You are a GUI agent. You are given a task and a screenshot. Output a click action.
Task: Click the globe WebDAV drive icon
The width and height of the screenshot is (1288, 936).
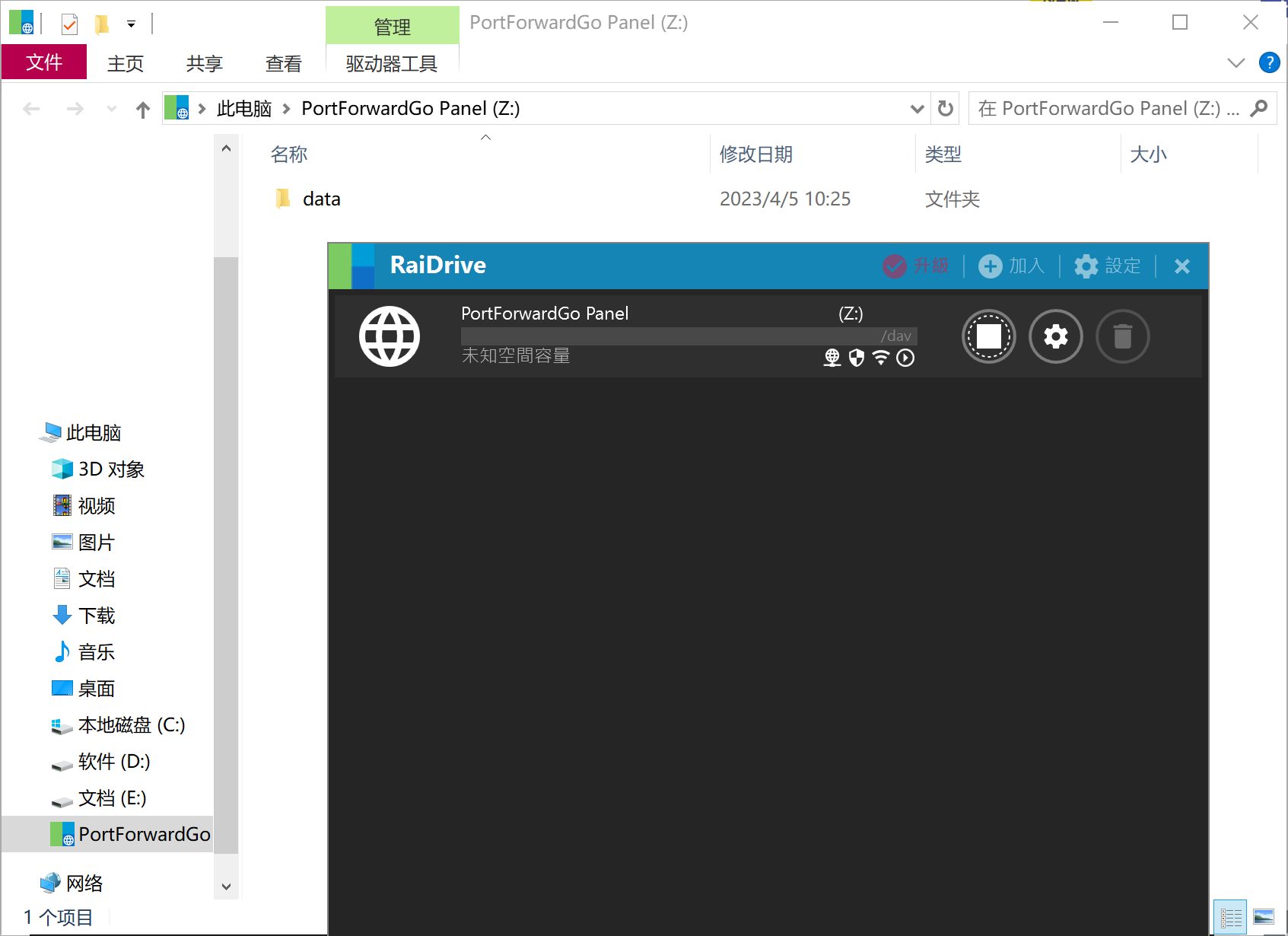pos(390,336)
